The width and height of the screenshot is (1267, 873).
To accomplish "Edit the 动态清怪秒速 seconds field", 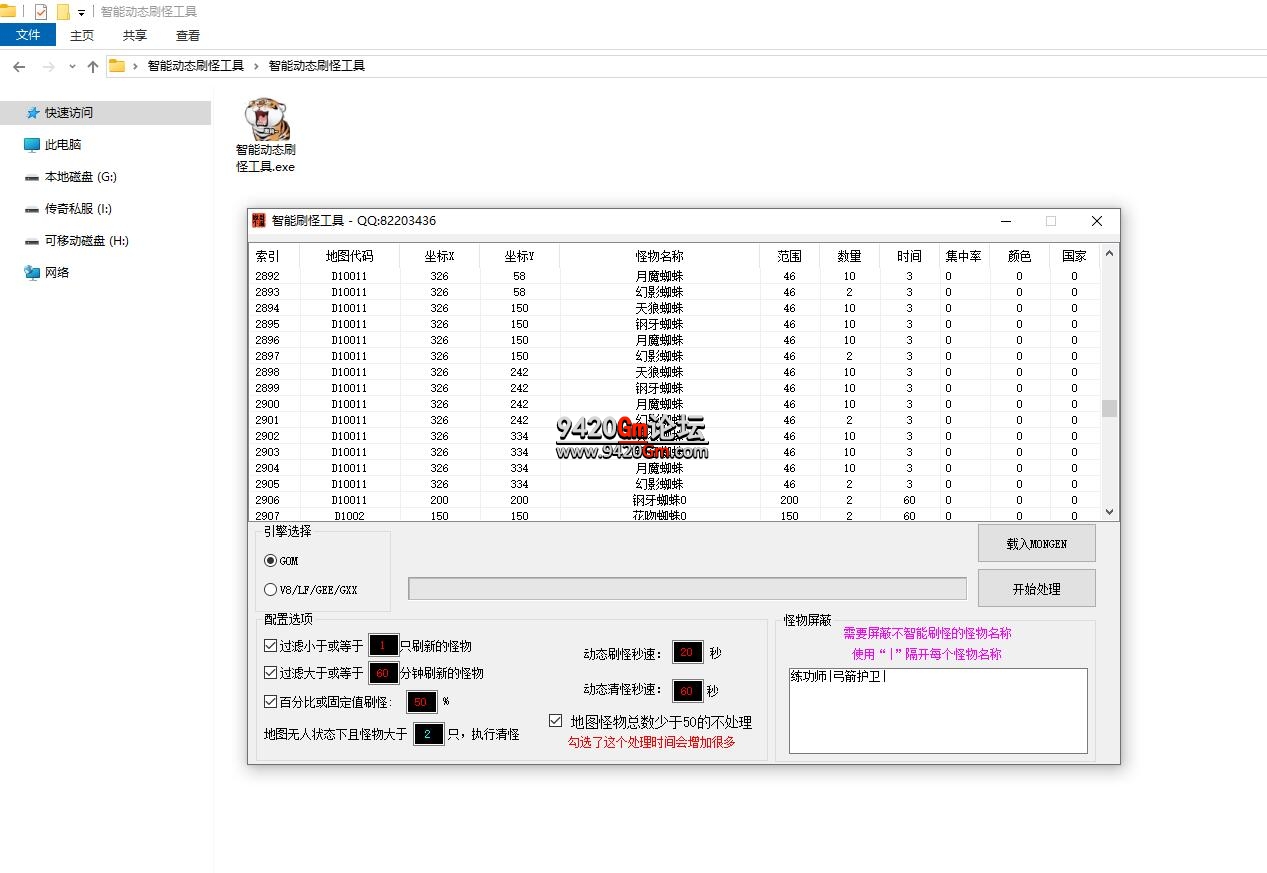I will click(x=688, y=691).
